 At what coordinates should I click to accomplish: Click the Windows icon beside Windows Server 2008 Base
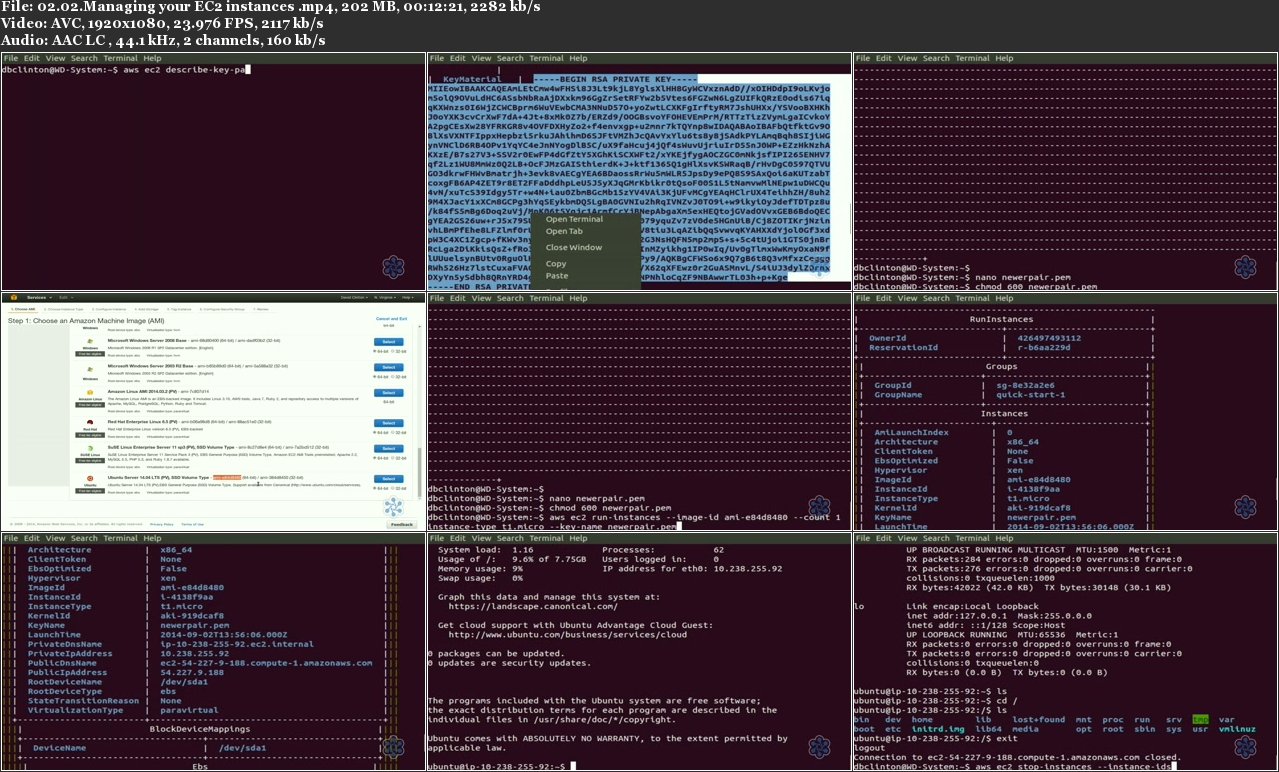(x=90, y=341)
